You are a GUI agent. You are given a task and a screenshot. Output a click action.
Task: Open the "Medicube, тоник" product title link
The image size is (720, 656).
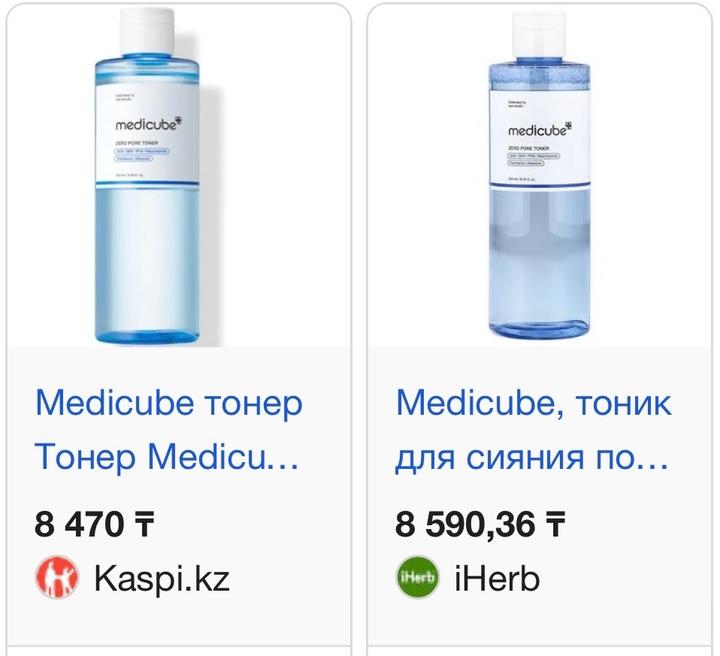534,404
